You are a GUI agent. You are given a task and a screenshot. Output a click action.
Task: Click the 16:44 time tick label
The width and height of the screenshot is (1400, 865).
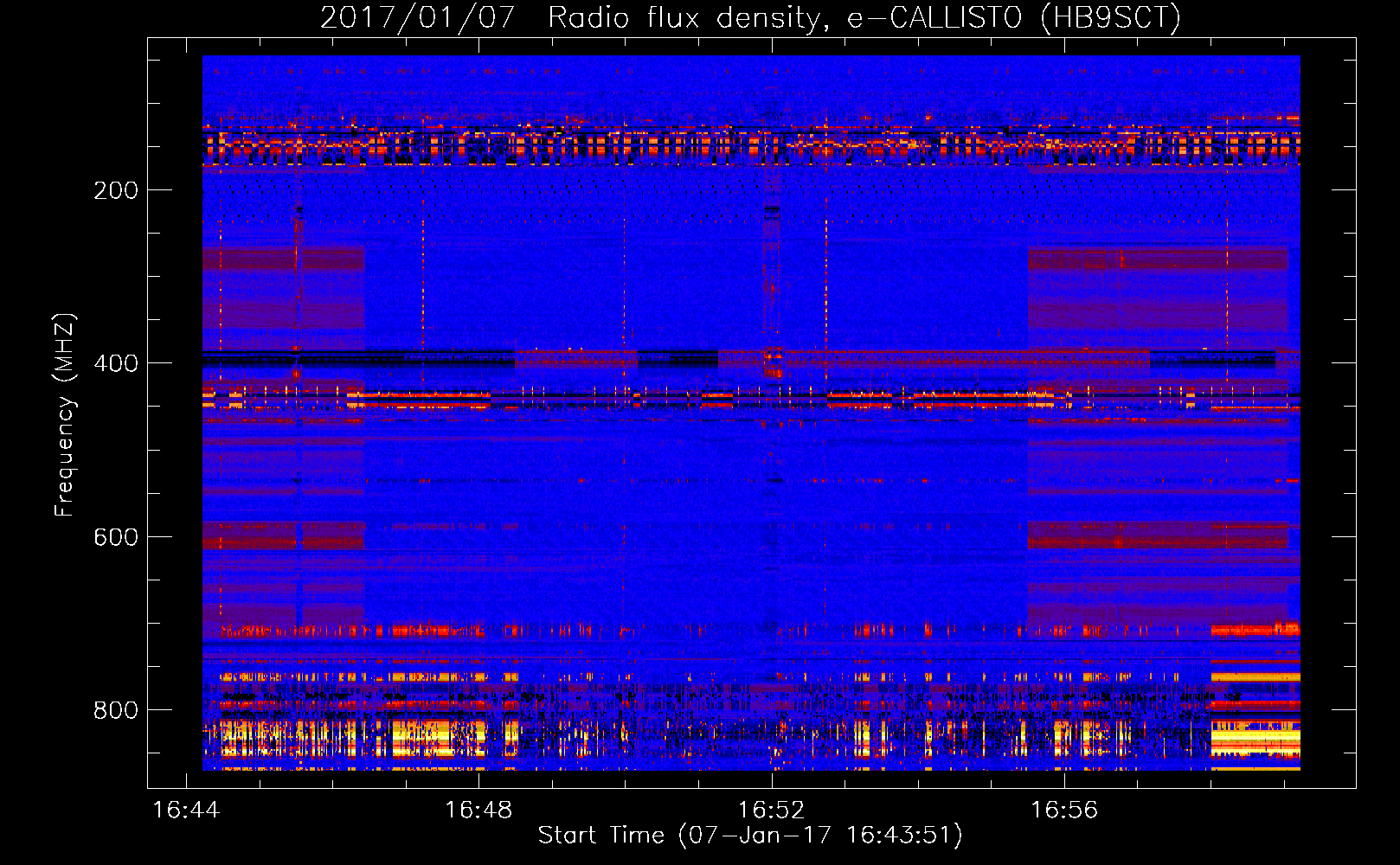point(186,810)
